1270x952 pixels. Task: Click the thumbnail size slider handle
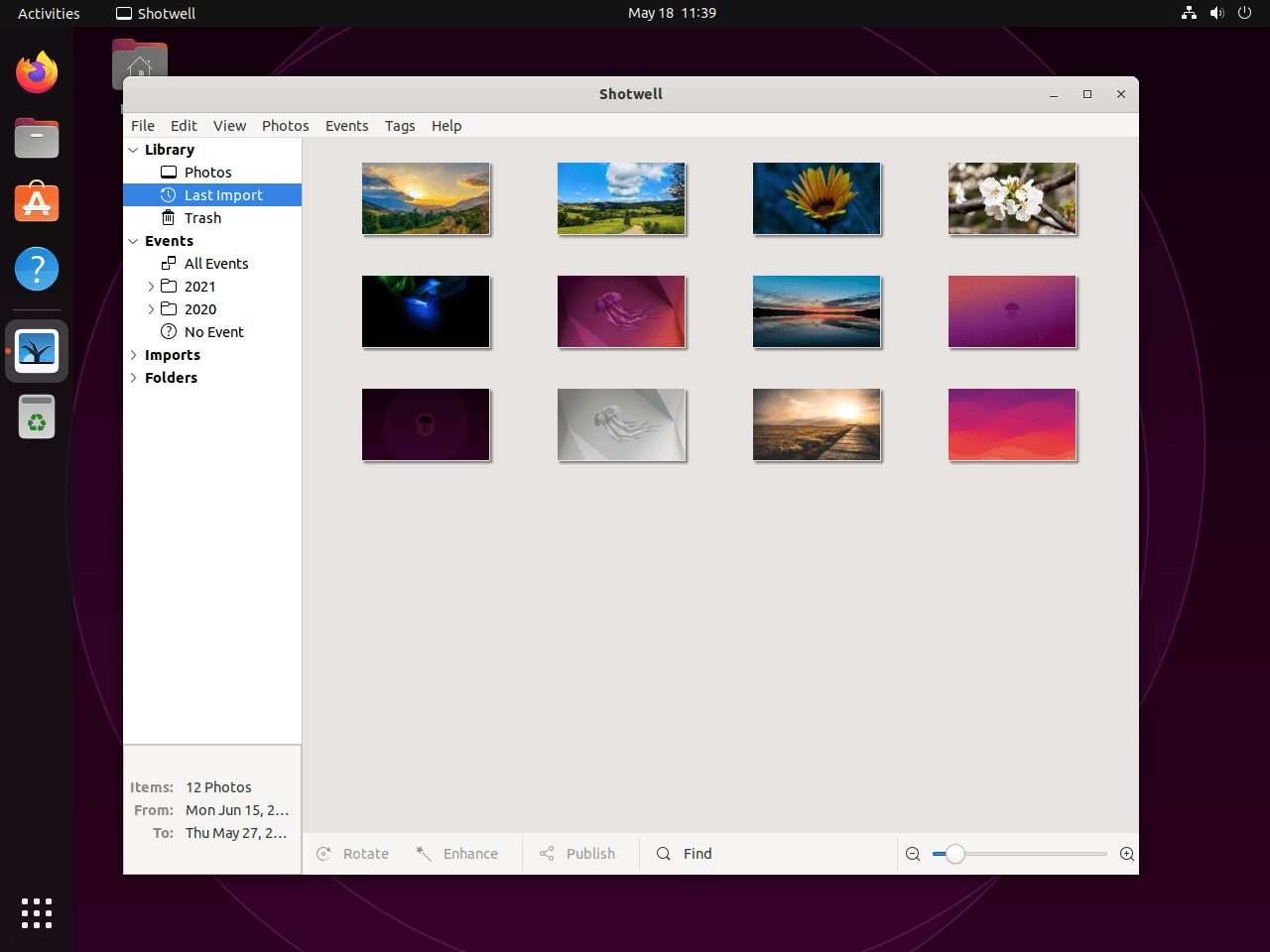coord(954,854)
